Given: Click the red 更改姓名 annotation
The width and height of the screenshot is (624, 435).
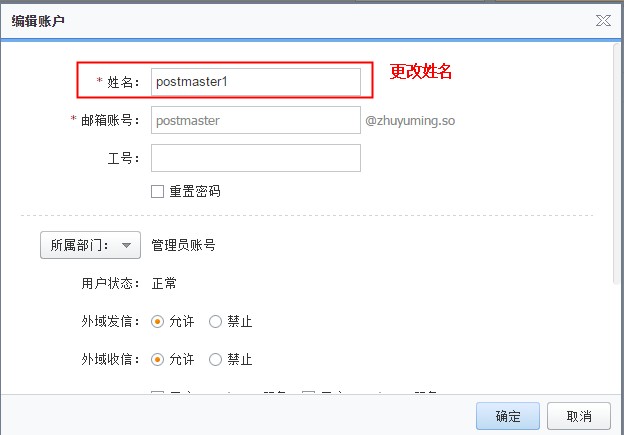Looking at the screenshot, I should [x=420, y=72].
